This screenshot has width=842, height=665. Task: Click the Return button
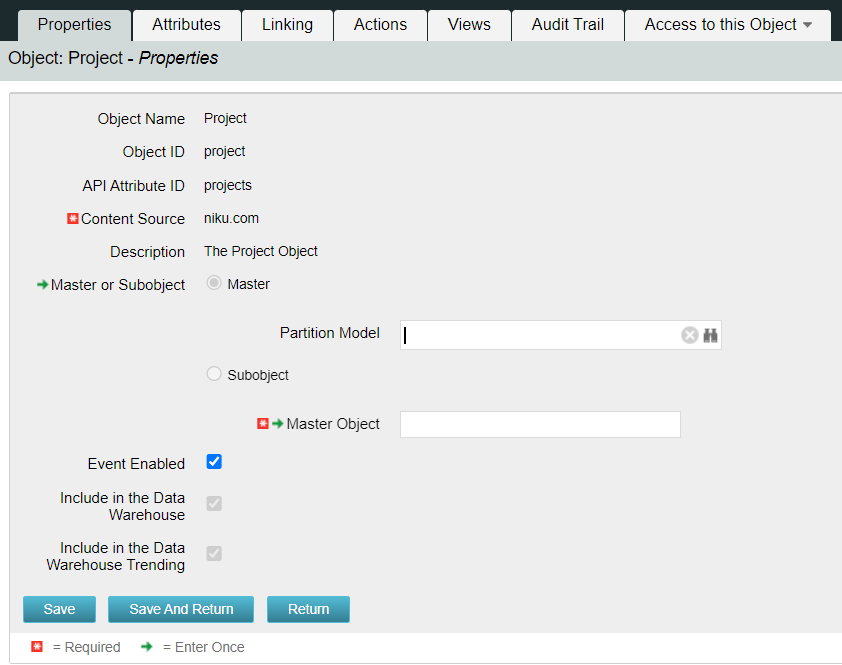(308, 609)
